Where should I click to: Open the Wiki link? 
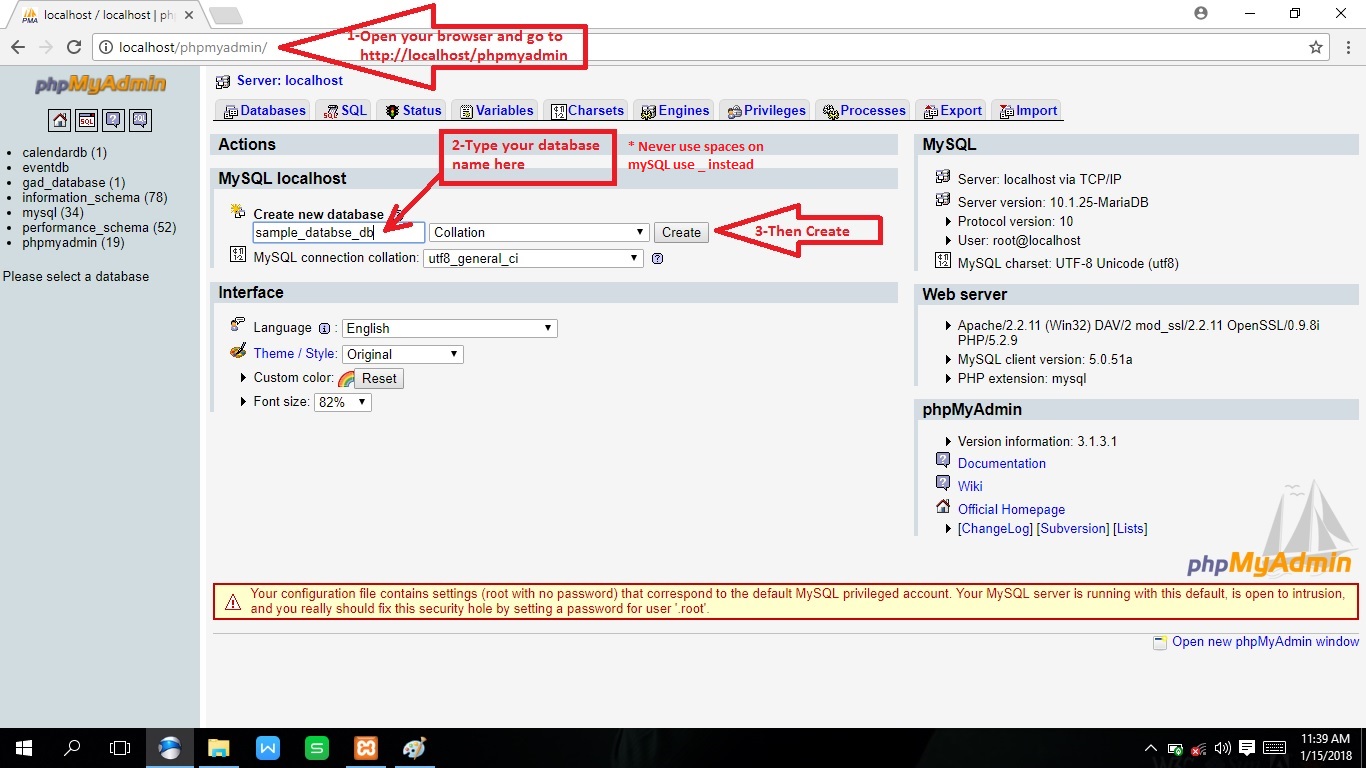point(970,486)
